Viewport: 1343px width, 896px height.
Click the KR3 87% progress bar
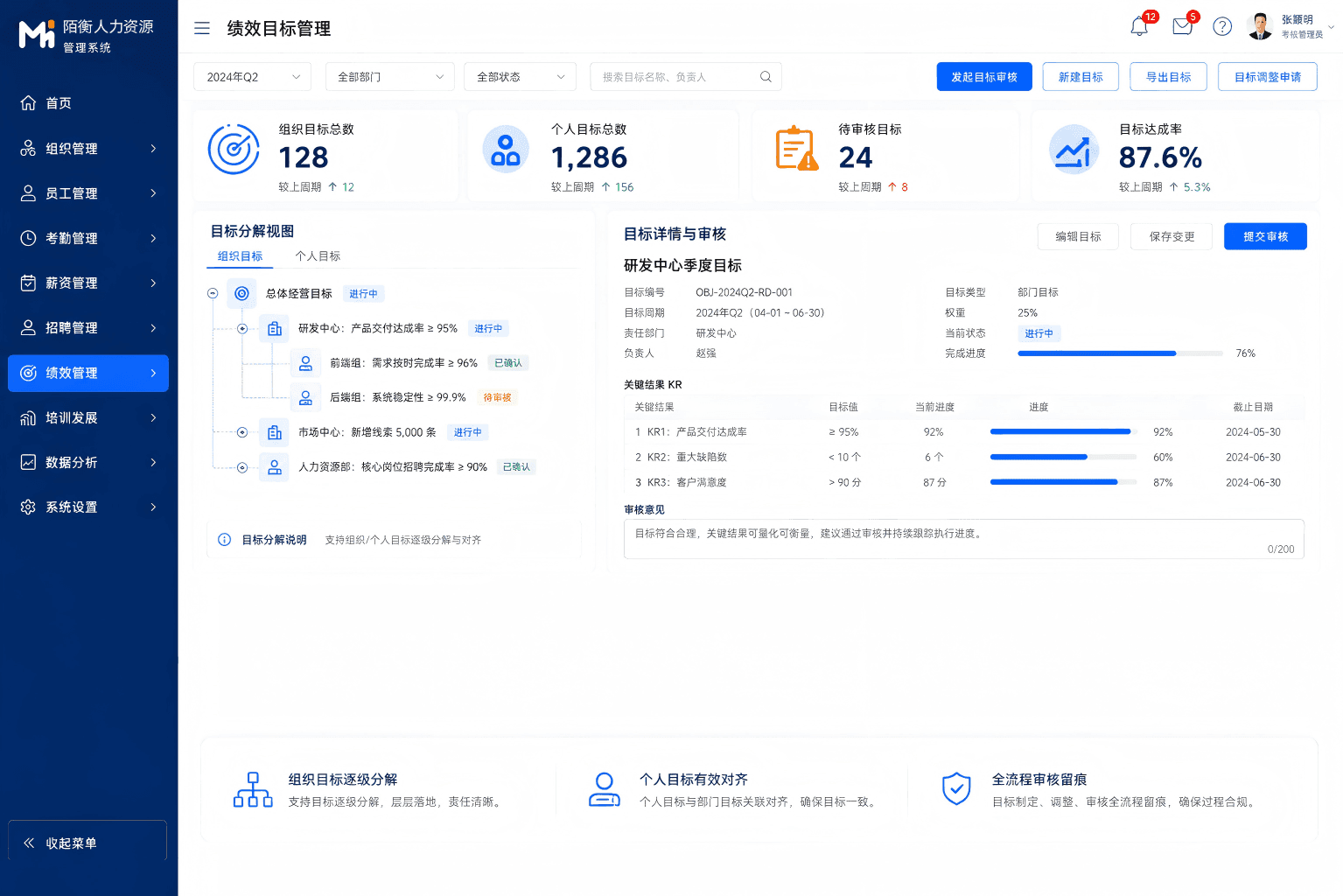(1063, 482)
